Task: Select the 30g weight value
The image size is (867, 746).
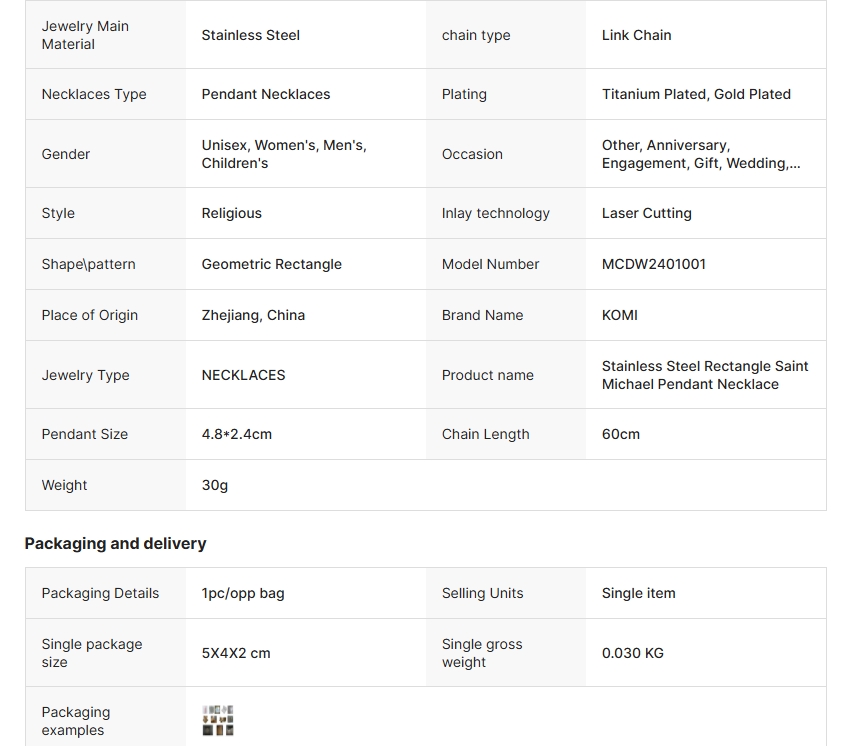Action: pyautogui.click(x=214, y=485)
